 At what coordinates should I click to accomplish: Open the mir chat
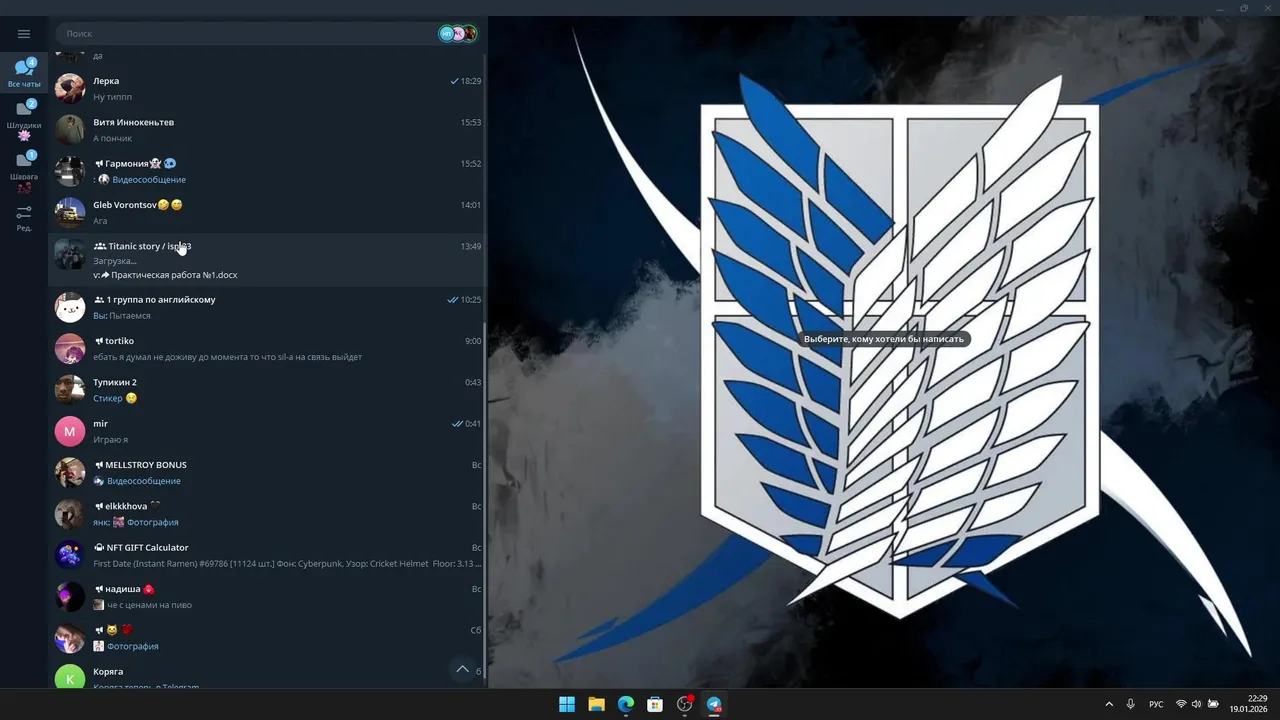pyautogui.click(x=267, y=431)
